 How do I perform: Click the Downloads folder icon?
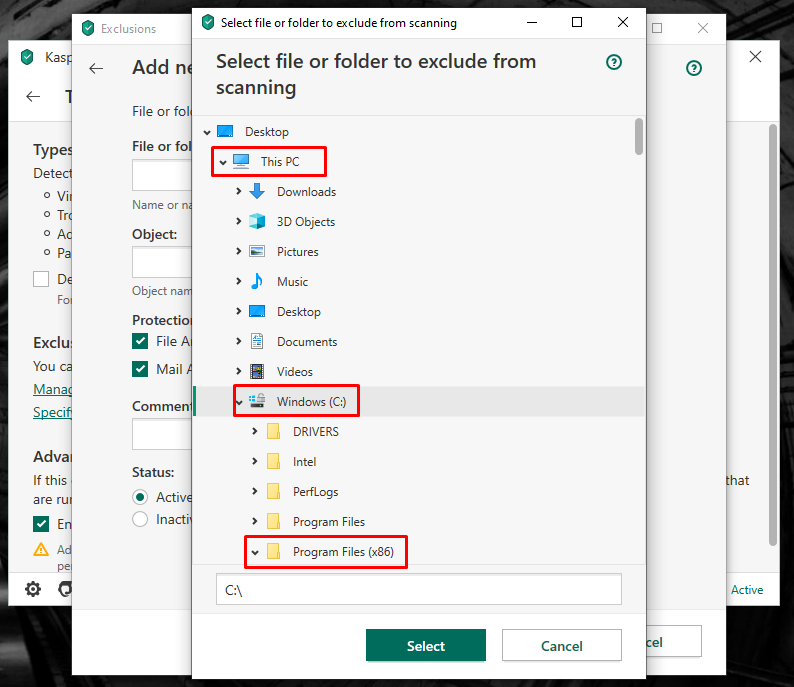(257, 191)
